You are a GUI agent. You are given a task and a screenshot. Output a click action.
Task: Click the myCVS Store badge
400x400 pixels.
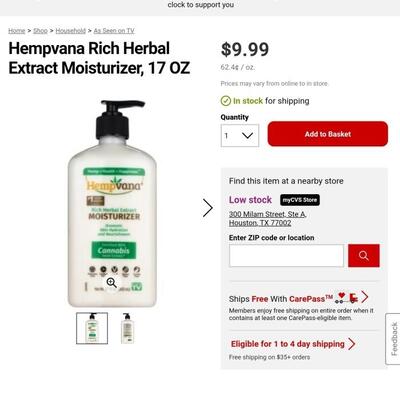click(x=300, y=200)
